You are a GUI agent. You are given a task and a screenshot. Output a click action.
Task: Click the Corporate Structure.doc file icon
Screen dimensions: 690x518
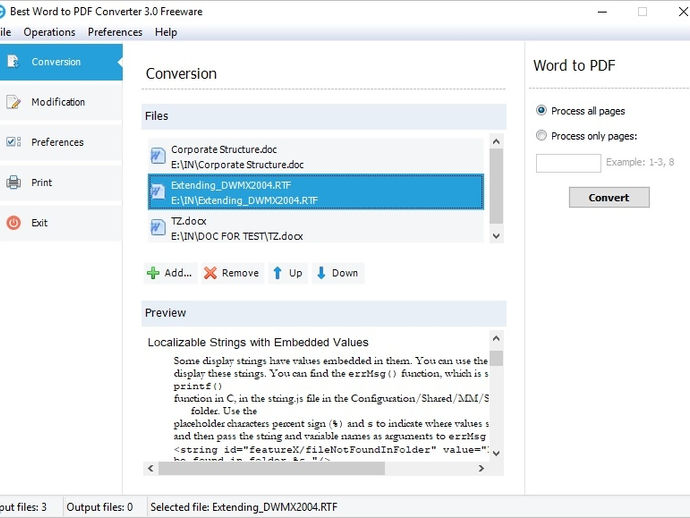point(158,156)
